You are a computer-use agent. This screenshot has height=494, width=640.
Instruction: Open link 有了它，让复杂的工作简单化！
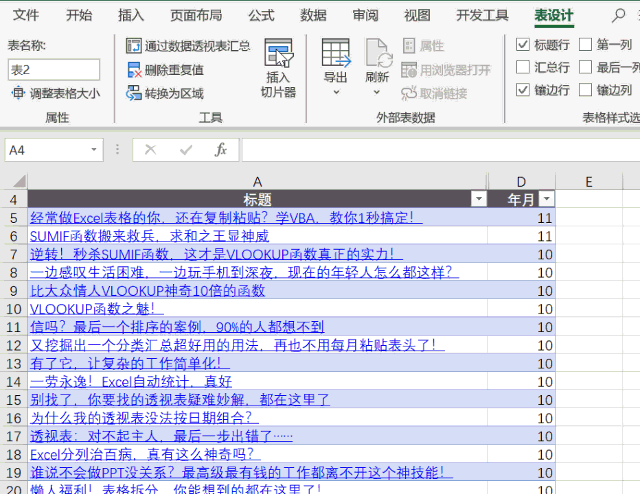click(129, 363)
